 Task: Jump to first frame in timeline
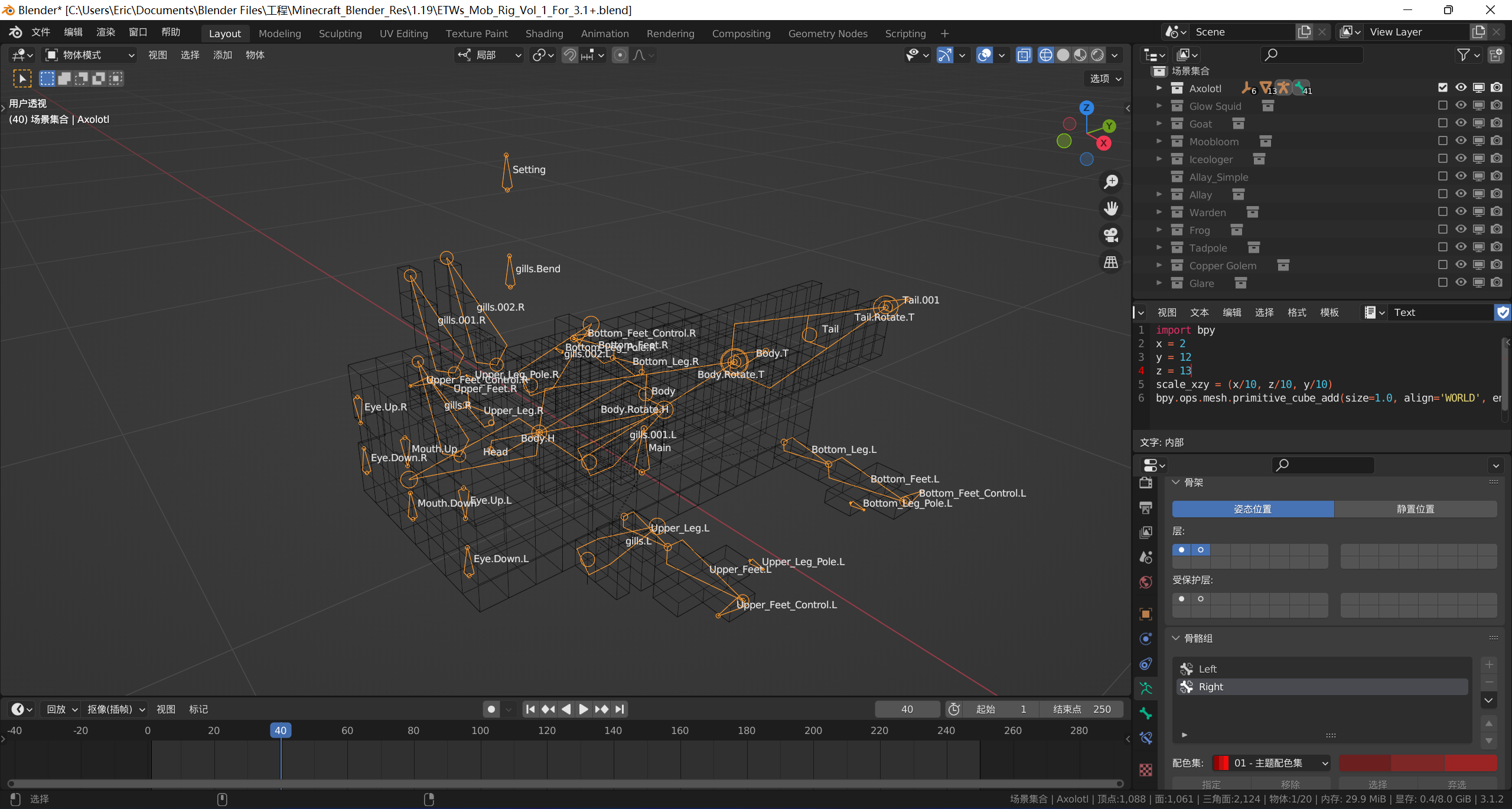(530, 709)
